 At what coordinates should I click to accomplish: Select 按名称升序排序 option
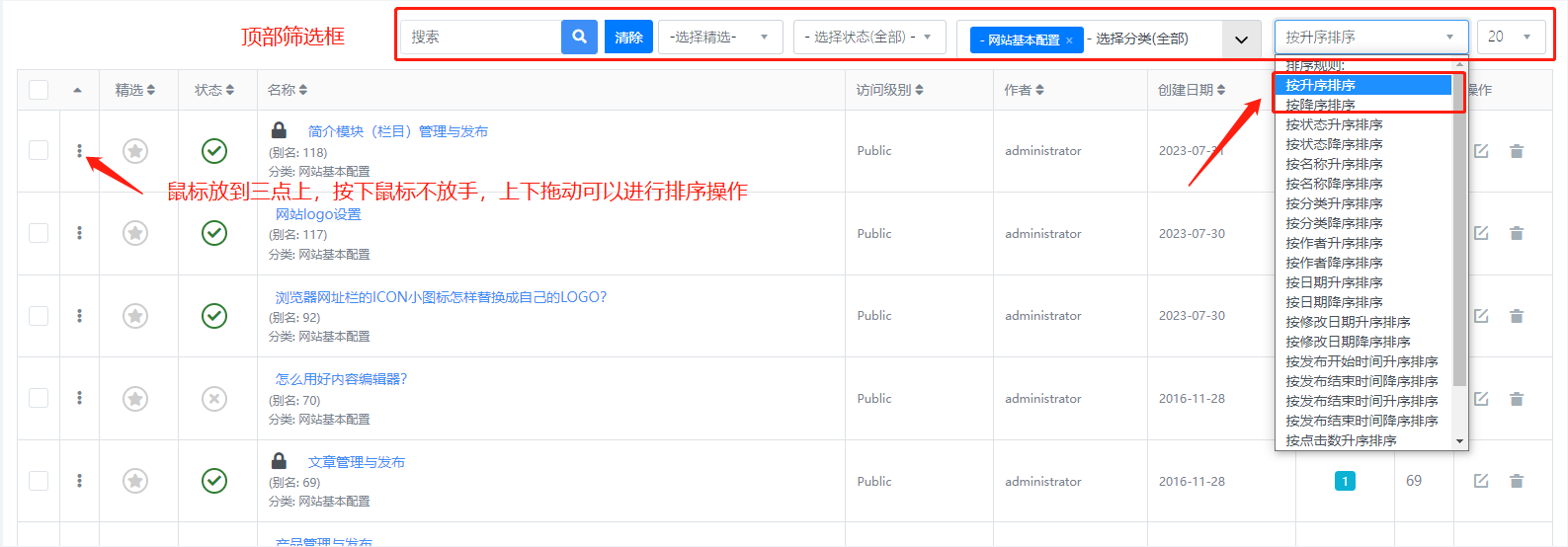[x=1334, y=164]
